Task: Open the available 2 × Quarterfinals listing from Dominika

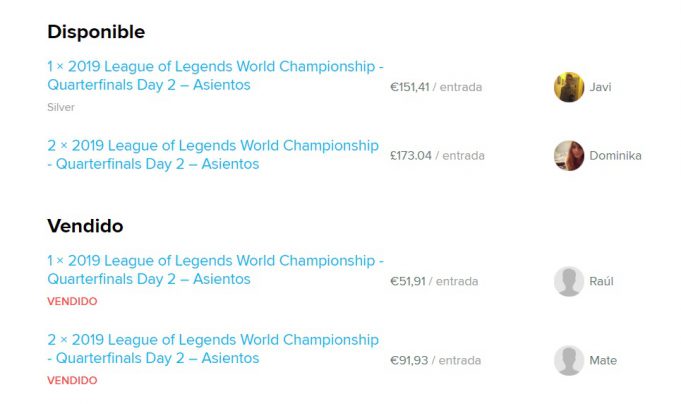Action: pos(213,155)
